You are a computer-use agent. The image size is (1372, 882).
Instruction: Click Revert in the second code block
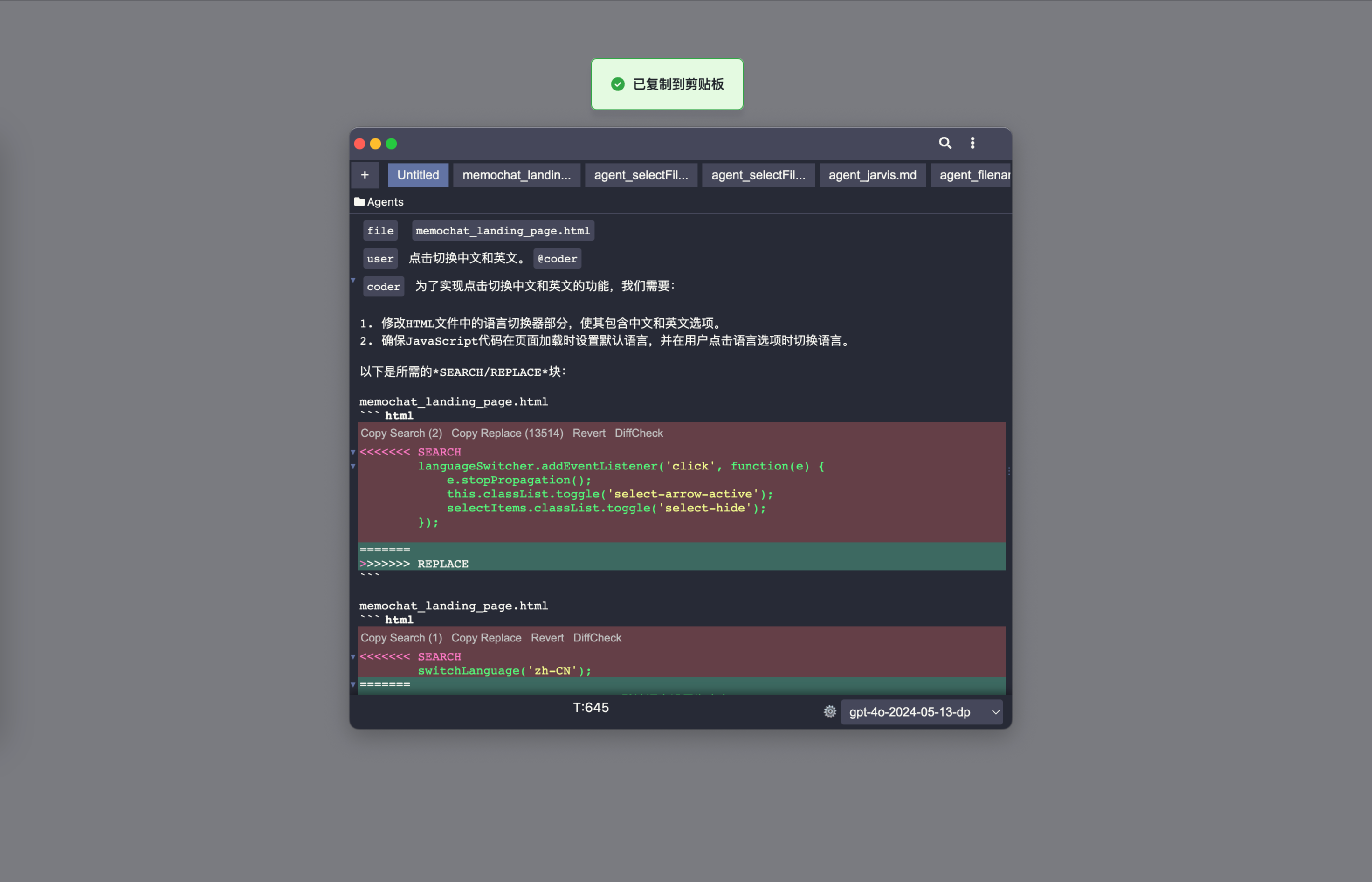click(547, 637)
